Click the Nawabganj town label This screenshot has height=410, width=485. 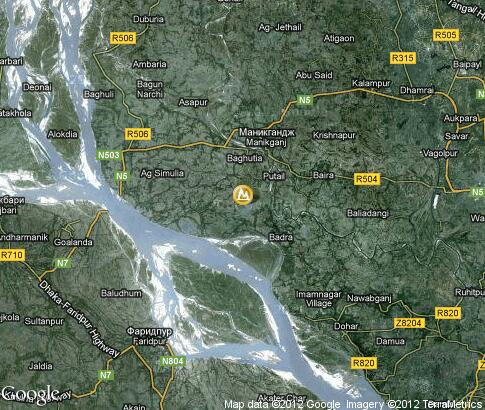(x=369, y=298)
